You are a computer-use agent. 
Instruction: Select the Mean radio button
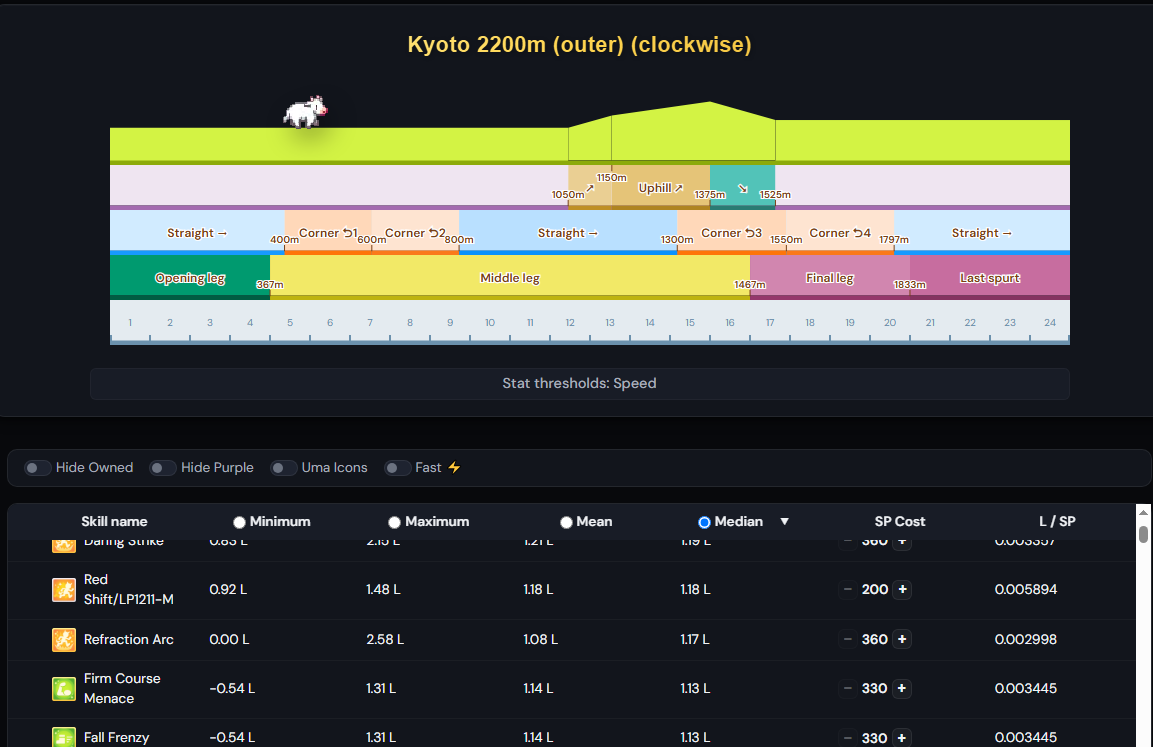pyautogui.click(x=566, y=522)
